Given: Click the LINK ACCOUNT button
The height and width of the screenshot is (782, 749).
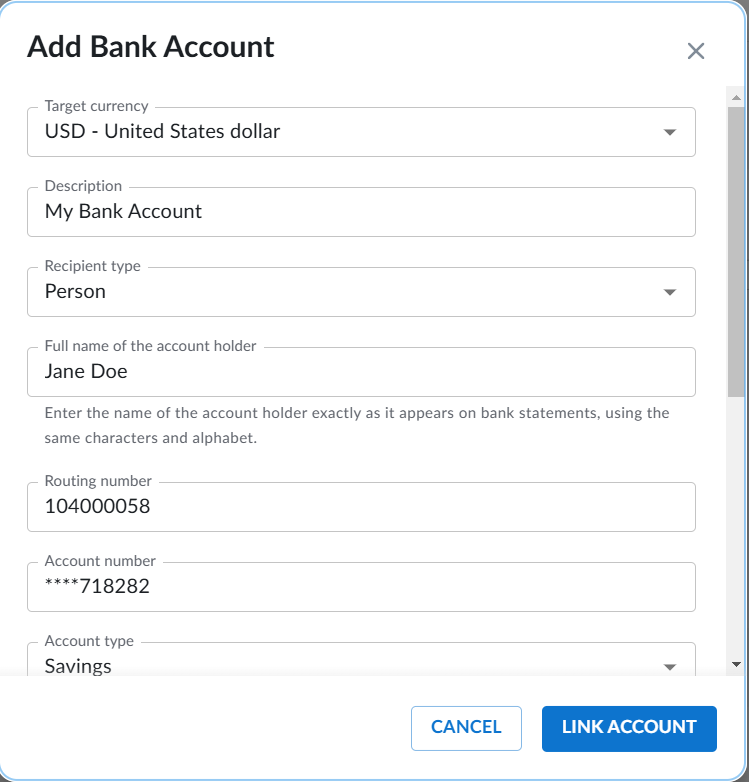Looking at the screenshot, I should 629,728.
